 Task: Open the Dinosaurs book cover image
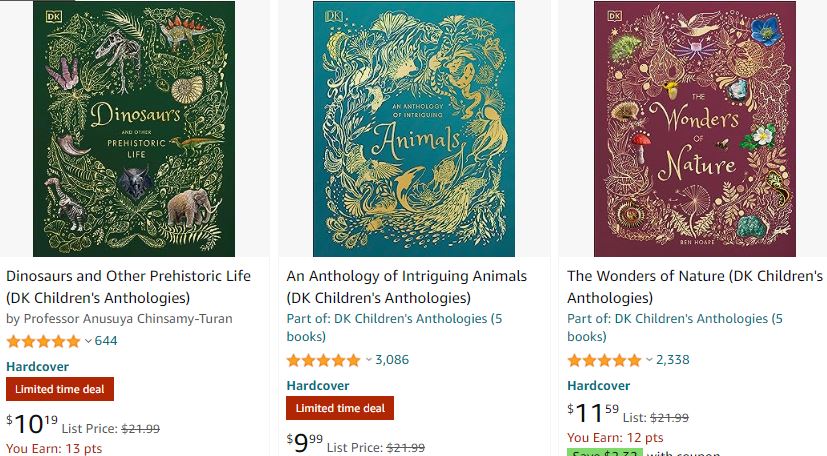pyautogui.click(x=133, y=129)
